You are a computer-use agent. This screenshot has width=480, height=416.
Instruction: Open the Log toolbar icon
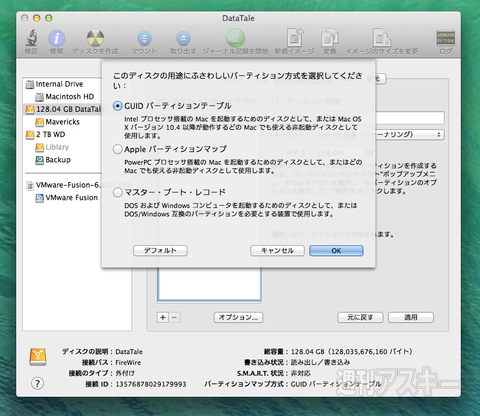coord(445,38)
